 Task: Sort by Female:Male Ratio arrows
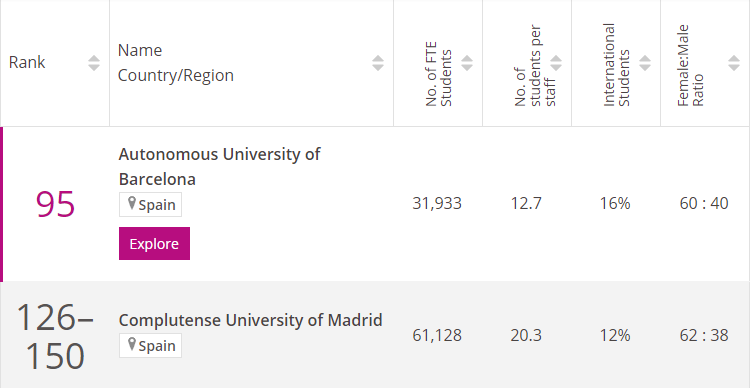pyautogui.click(x=734, y=63)
